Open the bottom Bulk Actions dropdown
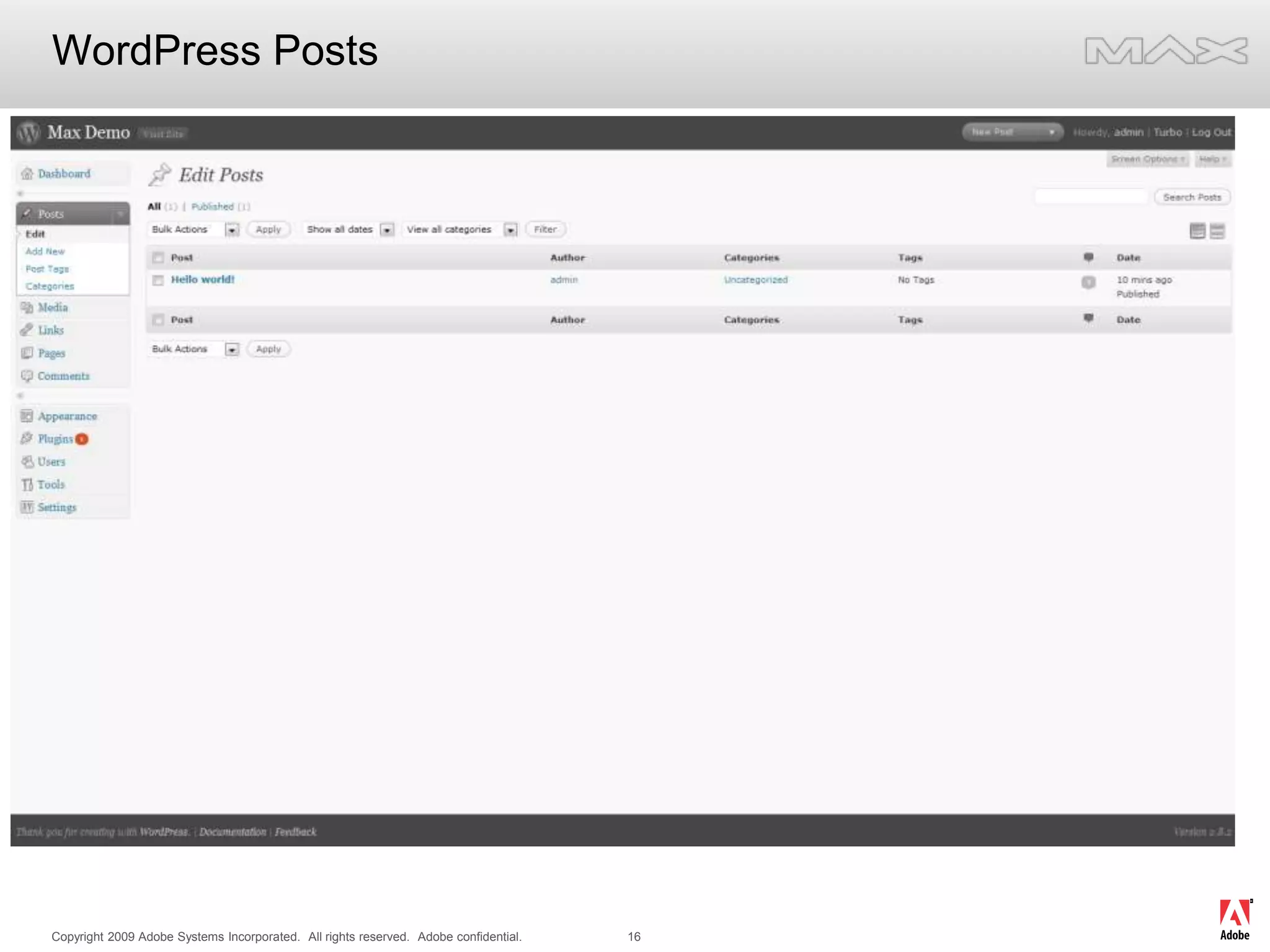The width and height of the screenshot is (1270, 952). (193, 349)
